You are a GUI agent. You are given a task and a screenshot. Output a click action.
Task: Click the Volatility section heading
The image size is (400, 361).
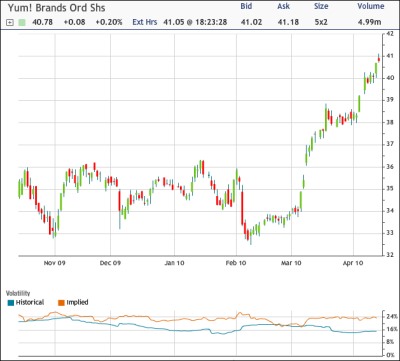(18, 294)
